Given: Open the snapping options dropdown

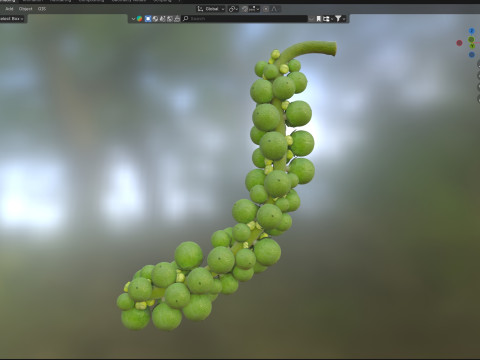Looking at the screenshot, I should click(255, 9).
